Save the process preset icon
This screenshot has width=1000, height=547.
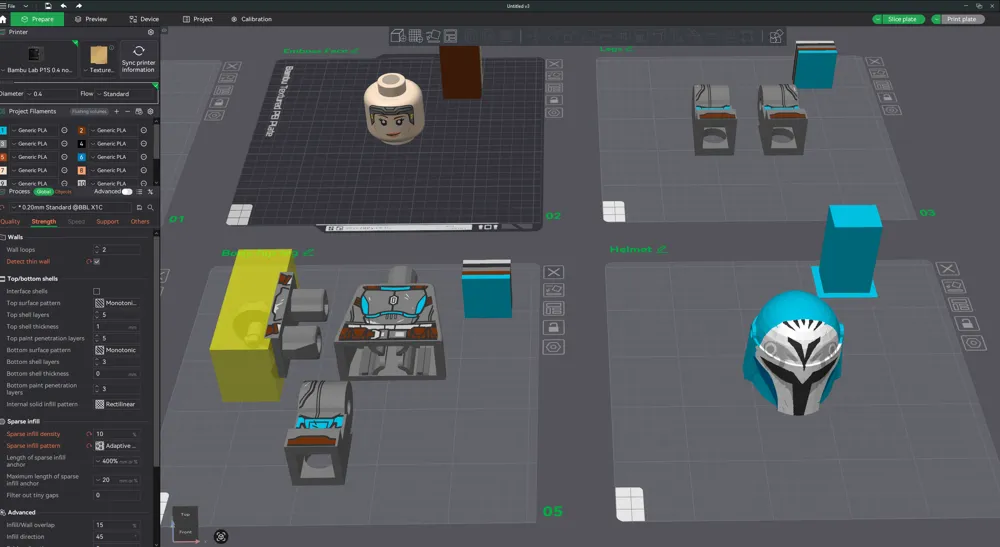(x=139, y=207)
